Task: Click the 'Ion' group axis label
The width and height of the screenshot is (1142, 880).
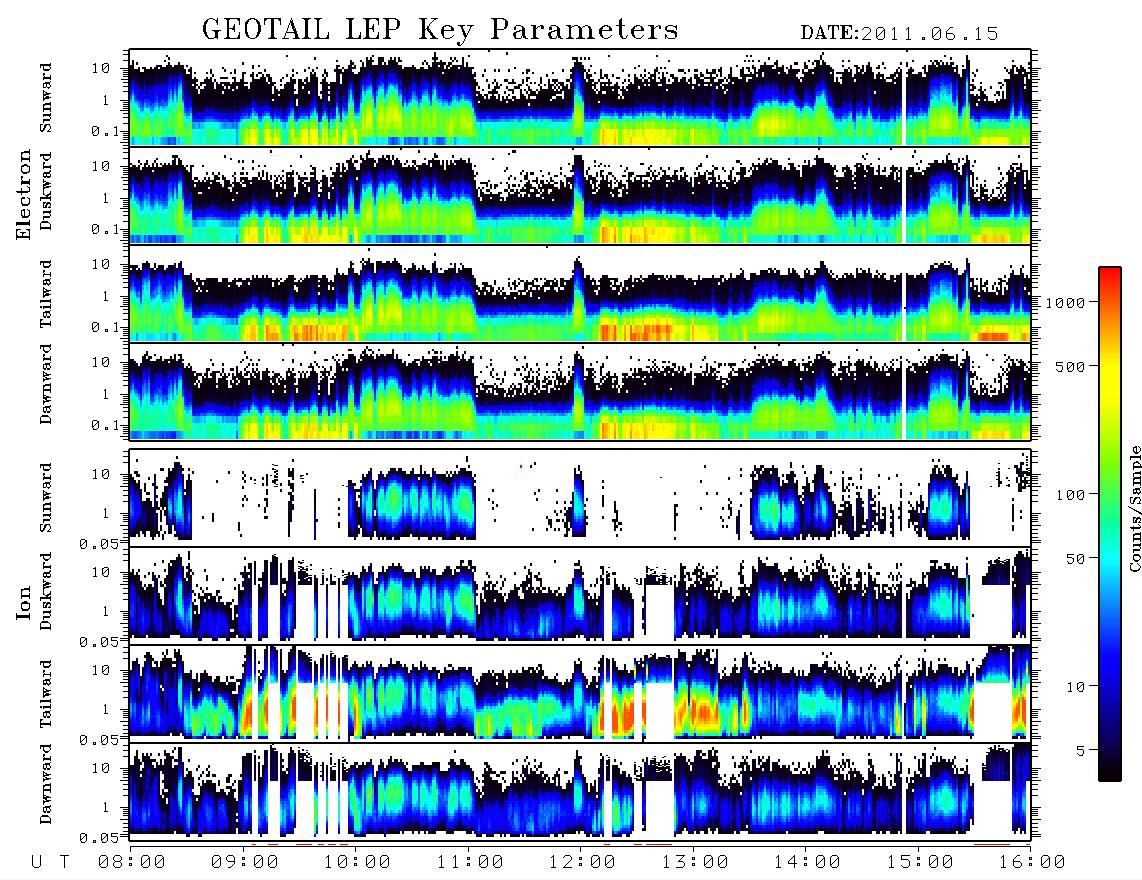Action: coord(23,602)
